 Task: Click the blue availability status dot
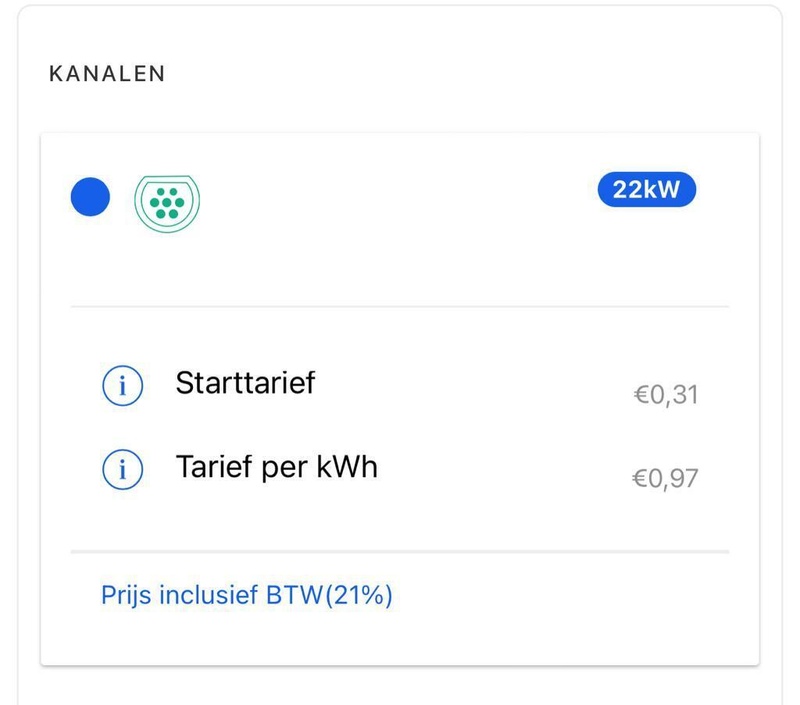point(90,197)
